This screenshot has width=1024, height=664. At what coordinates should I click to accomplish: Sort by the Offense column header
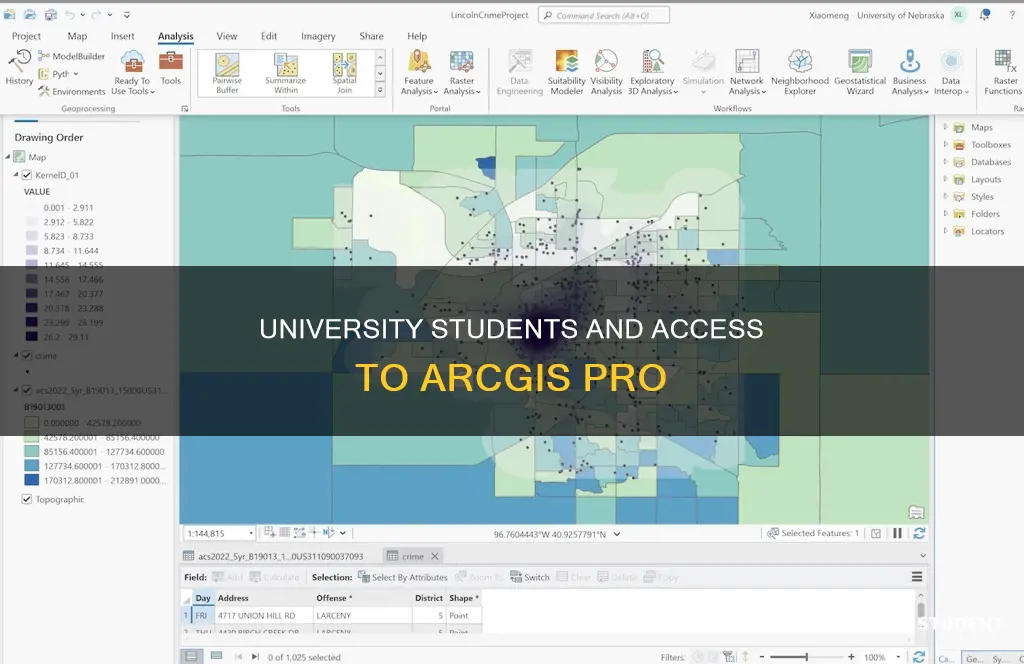click(x=362, y=598)
